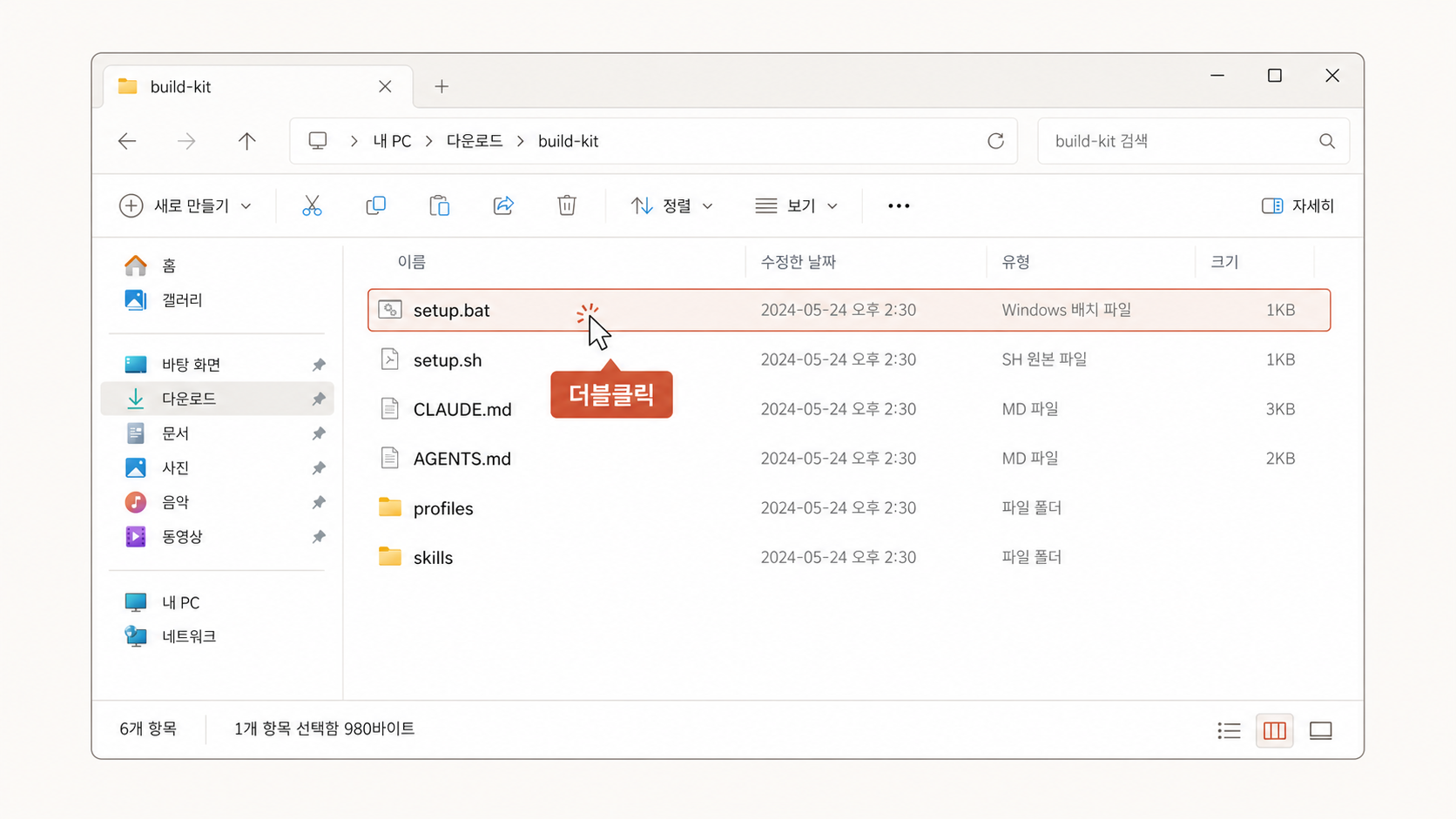The height and width of the screenshot is (819, 1456).
Task: Click the setup.sh file icon
Action: [390, 359]
